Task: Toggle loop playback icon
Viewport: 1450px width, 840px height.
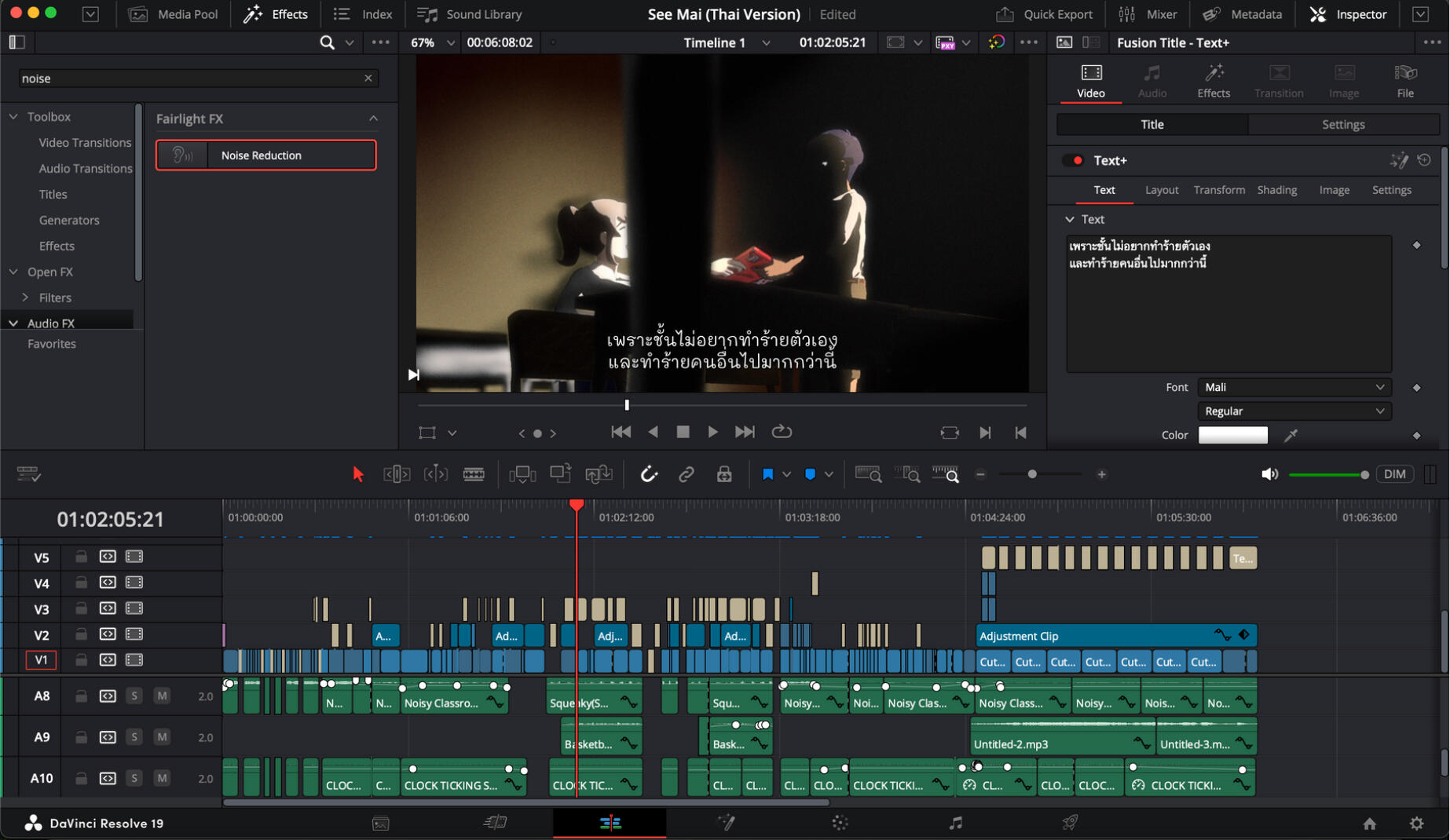Action: 781,432
